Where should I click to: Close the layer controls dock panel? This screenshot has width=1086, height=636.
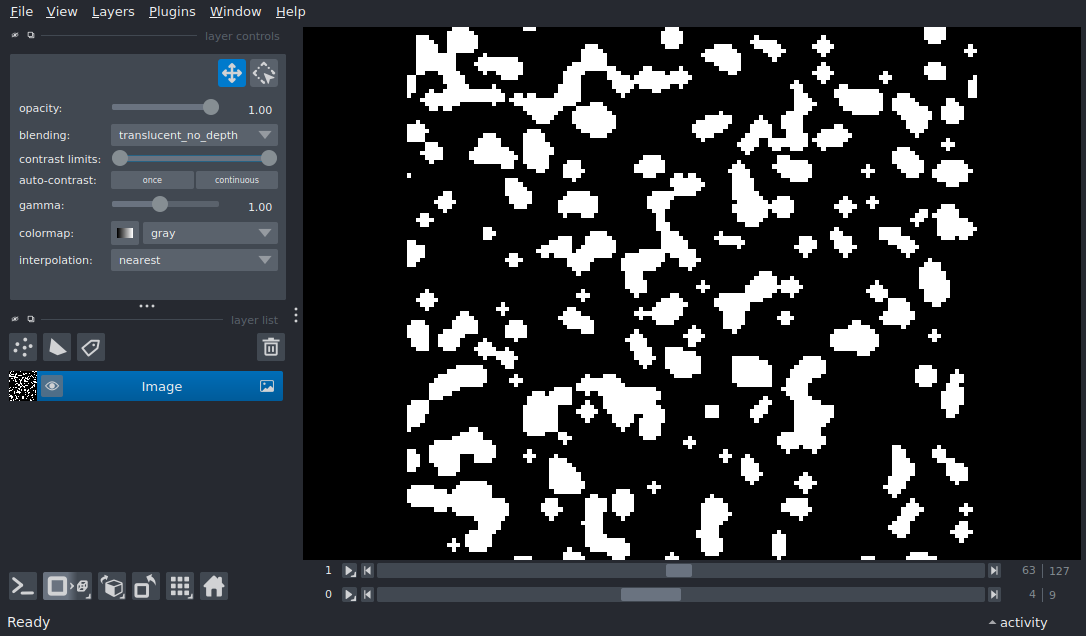click(x=15, y=35)
